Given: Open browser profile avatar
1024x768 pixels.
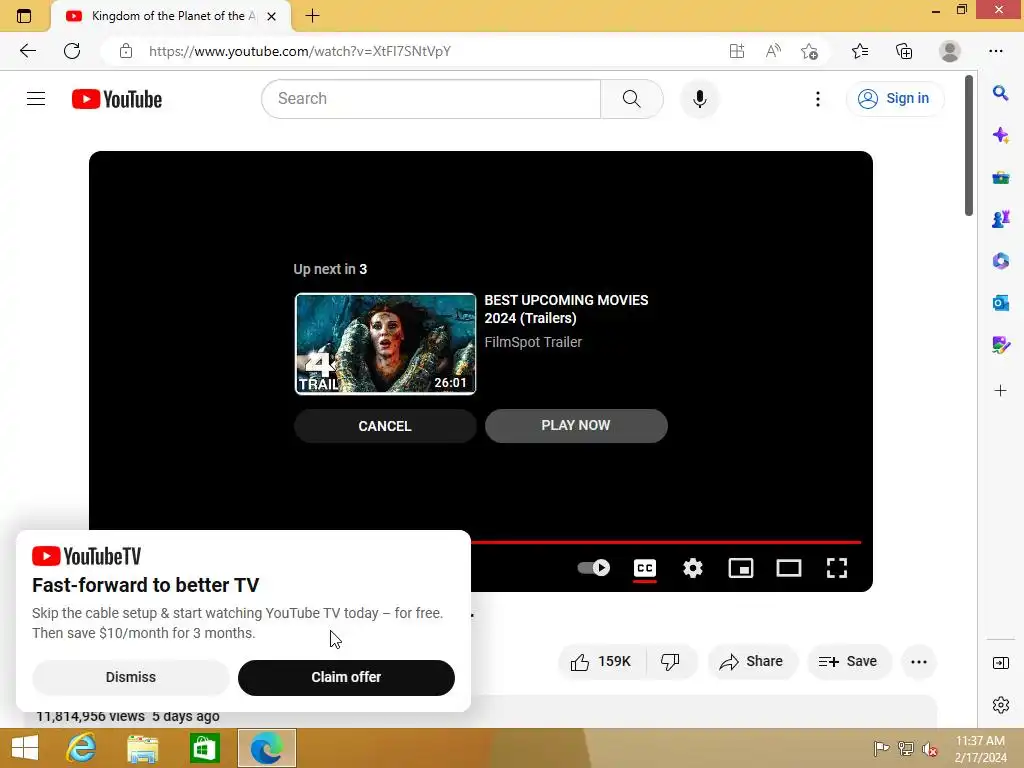Looking at the screenshot, I should click(x=950, y=51).
